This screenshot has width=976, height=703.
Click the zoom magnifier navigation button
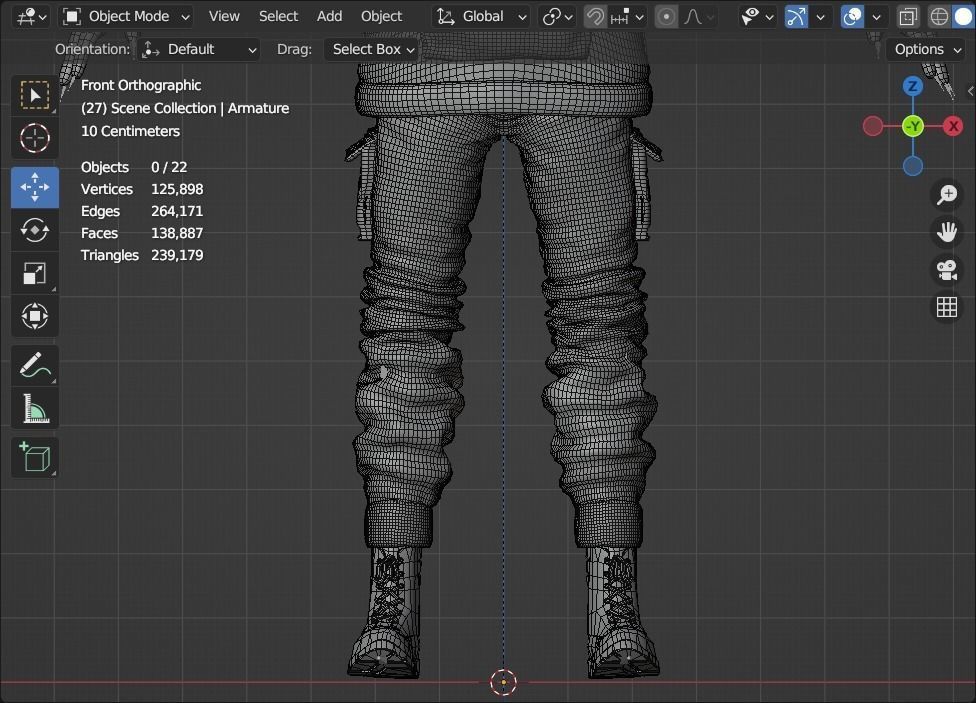947,195
